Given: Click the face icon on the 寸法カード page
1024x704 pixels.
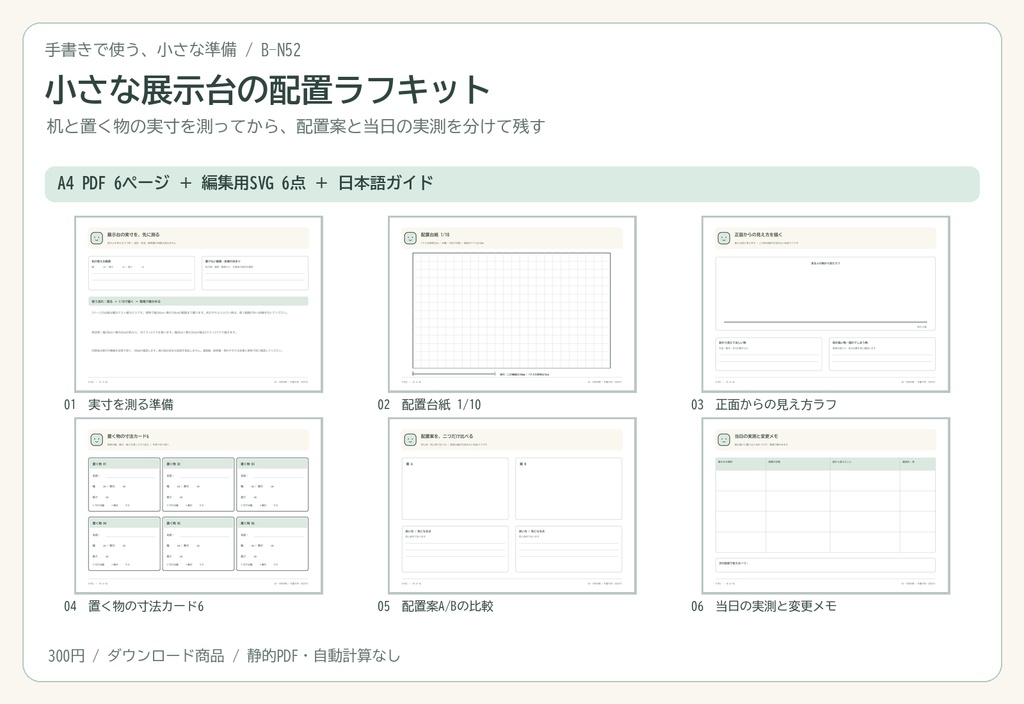Looking at the screenshot, I should [97, 440].
